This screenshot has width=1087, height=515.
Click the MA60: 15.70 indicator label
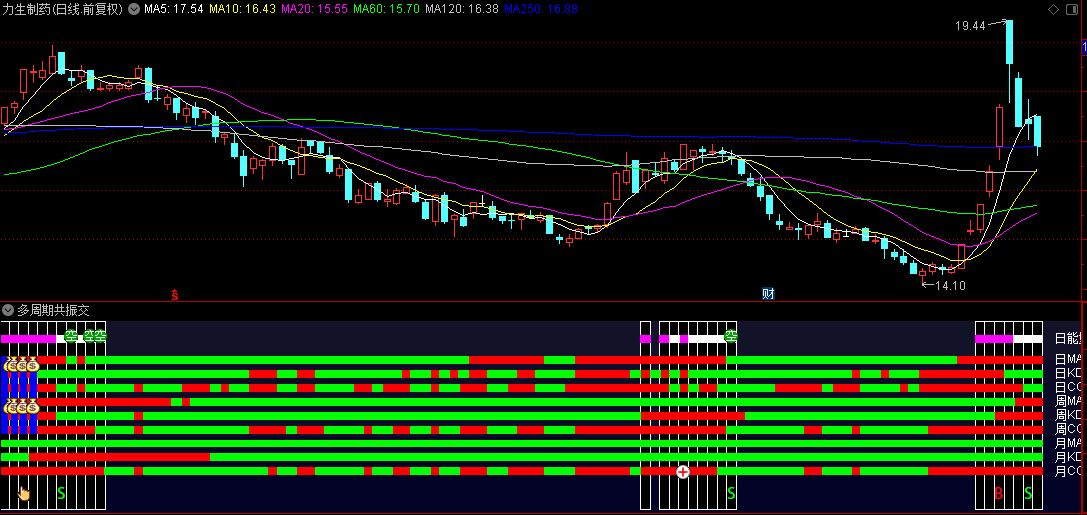click(386, 9)
